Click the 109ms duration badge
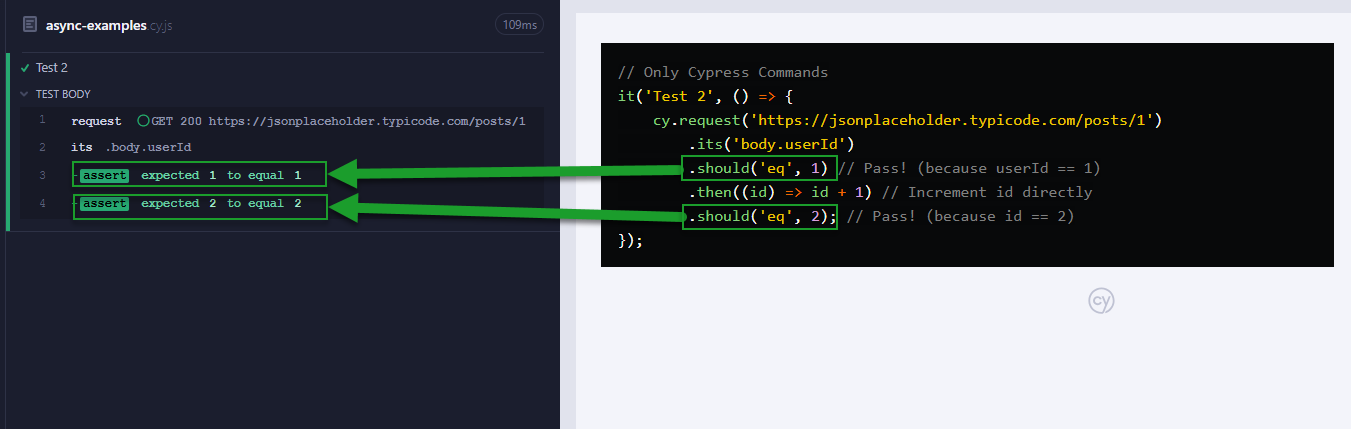This screenshot has width=1351, height=429. 519,24
